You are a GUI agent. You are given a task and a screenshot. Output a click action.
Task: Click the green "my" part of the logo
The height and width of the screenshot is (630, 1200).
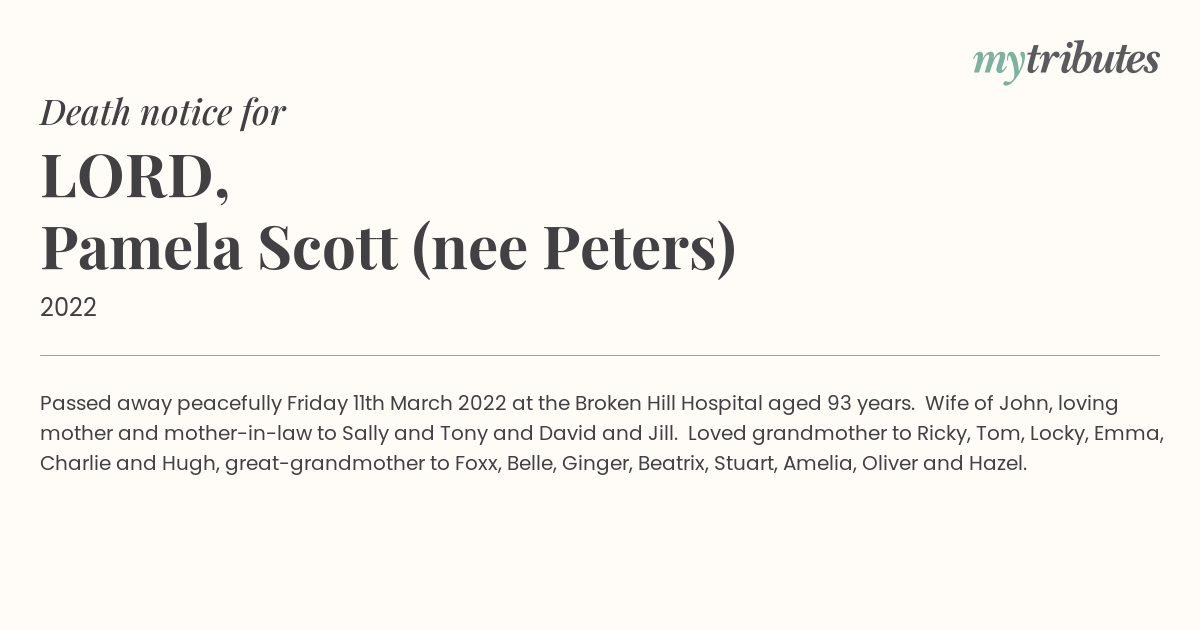(x=999, y=62)
